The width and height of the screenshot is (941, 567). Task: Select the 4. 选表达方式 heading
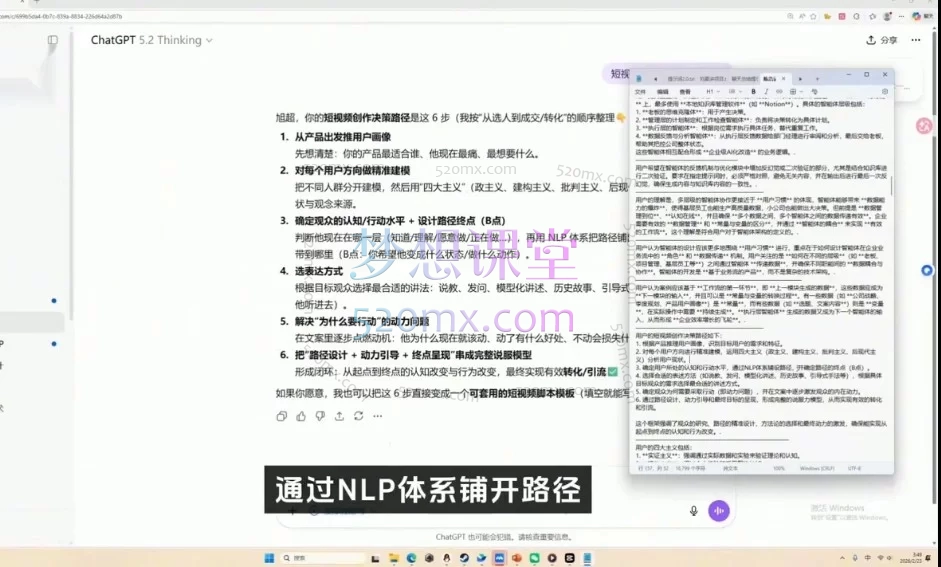tap(311, 271)
